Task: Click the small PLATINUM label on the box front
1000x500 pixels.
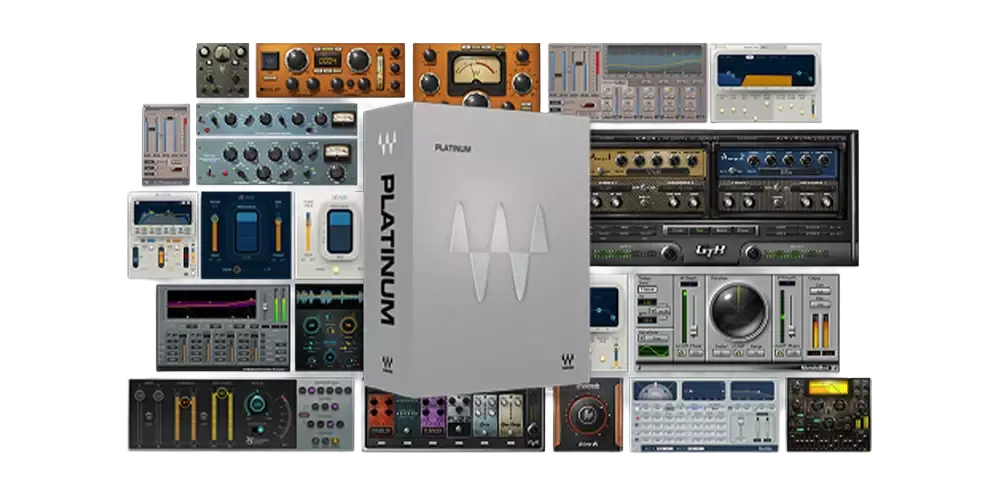Action: coord(453,149)
